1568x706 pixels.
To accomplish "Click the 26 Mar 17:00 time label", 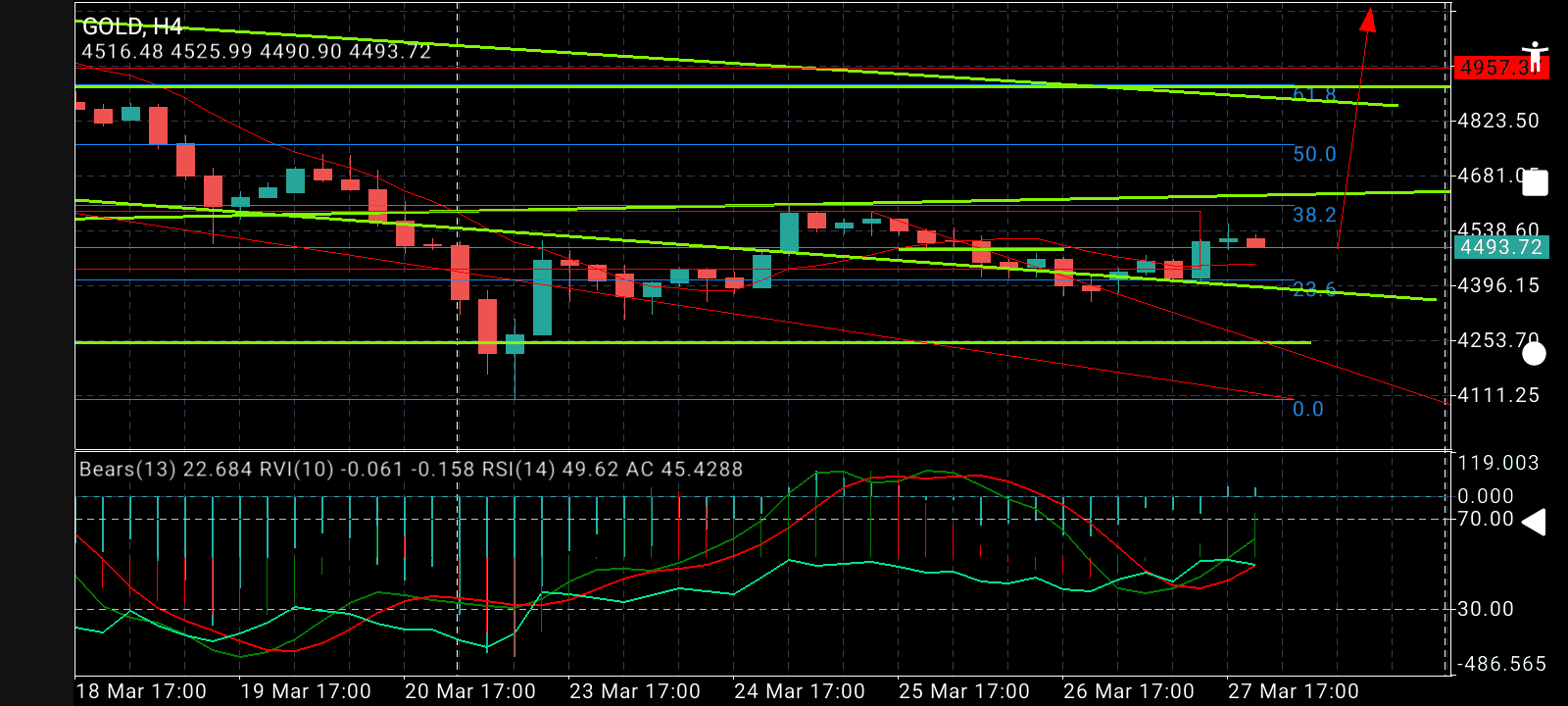I will pos(1129,691).
